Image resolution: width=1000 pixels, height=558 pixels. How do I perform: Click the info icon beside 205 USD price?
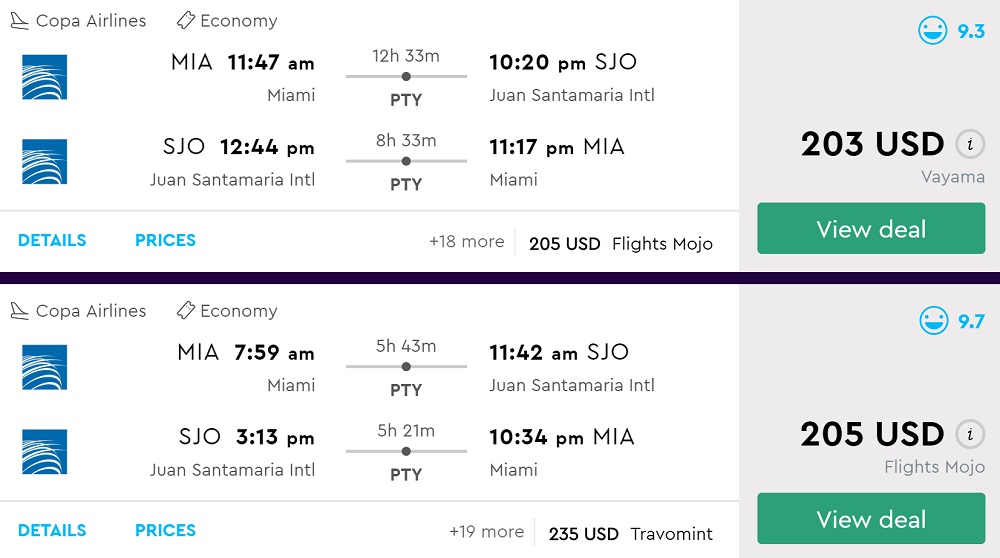point(969,434)
